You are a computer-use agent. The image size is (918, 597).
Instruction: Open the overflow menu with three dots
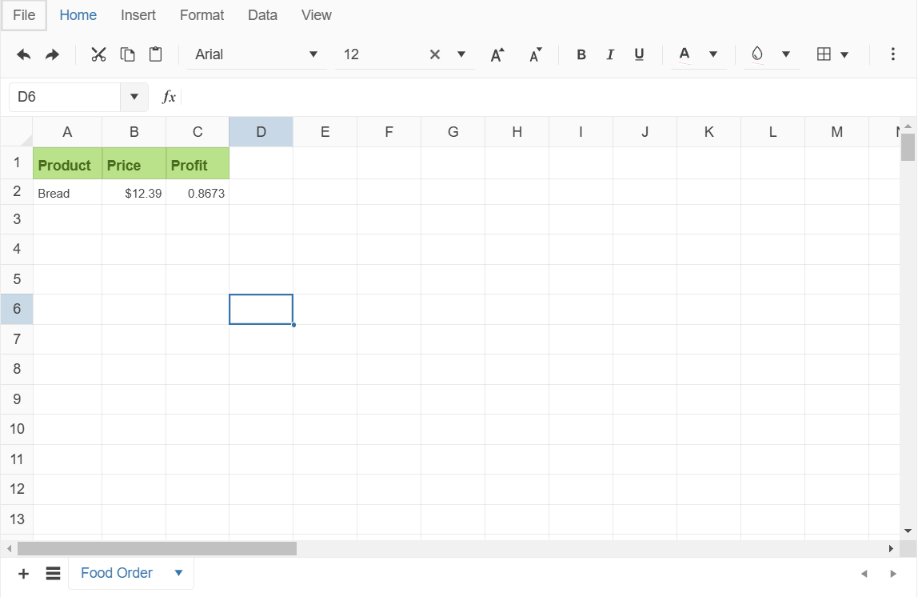pos(893,55)
